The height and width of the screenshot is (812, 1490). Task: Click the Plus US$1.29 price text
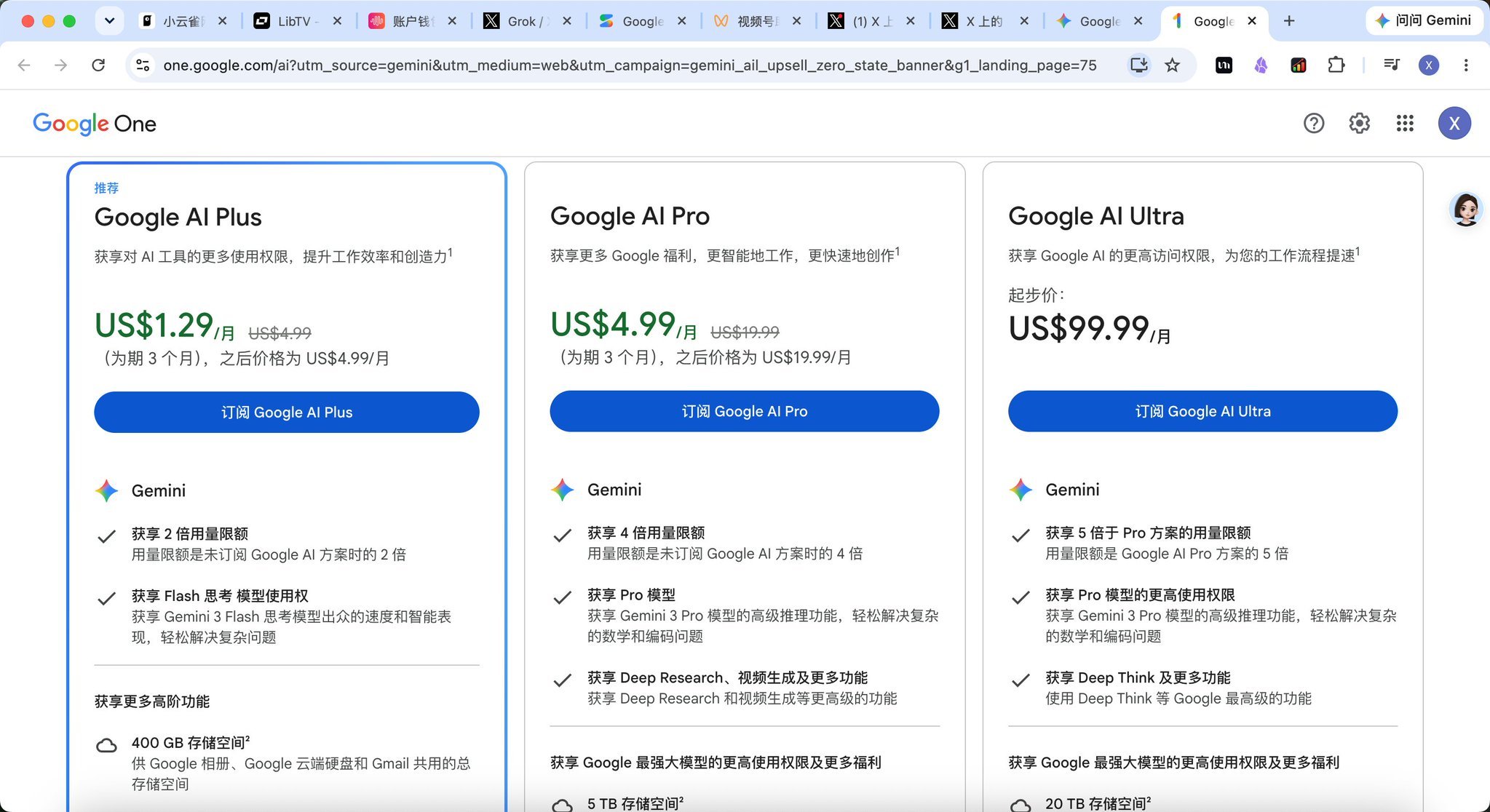tap(165, 325)
